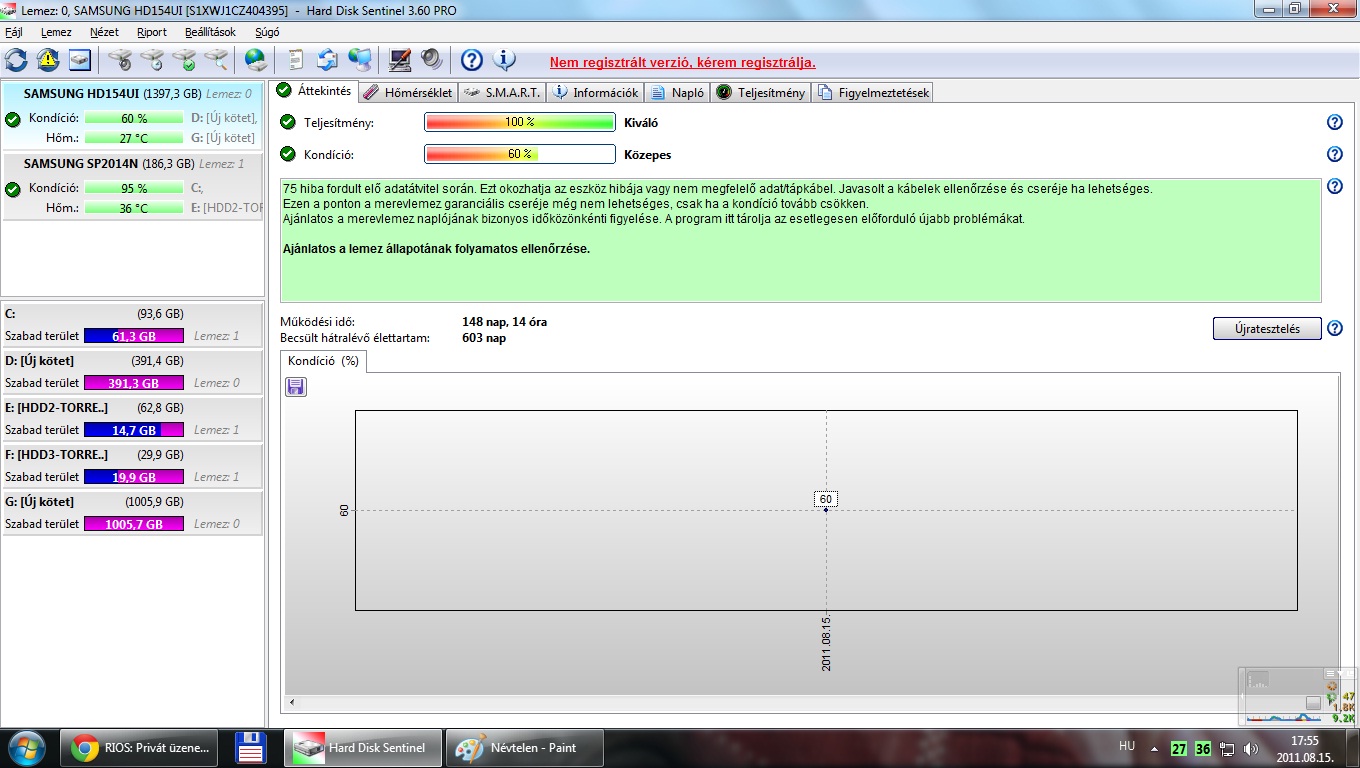
Task: Click the disk with magnifier test icon
Action: pos(216,60)
